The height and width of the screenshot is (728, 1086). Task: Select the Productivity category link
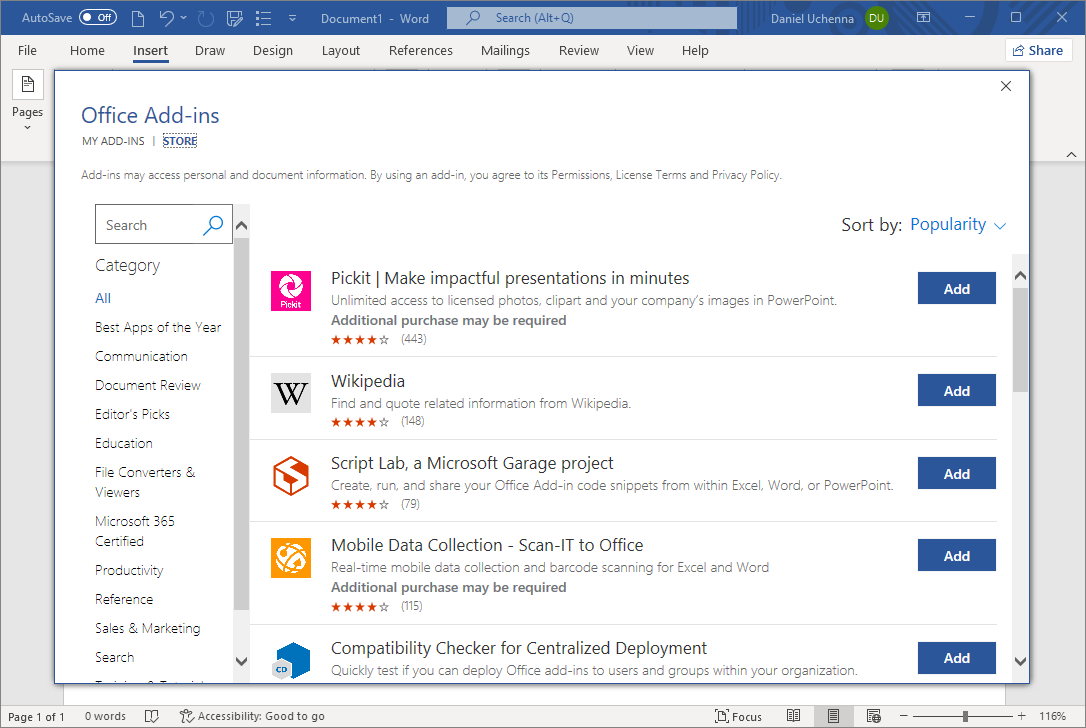tap(129, 570)
